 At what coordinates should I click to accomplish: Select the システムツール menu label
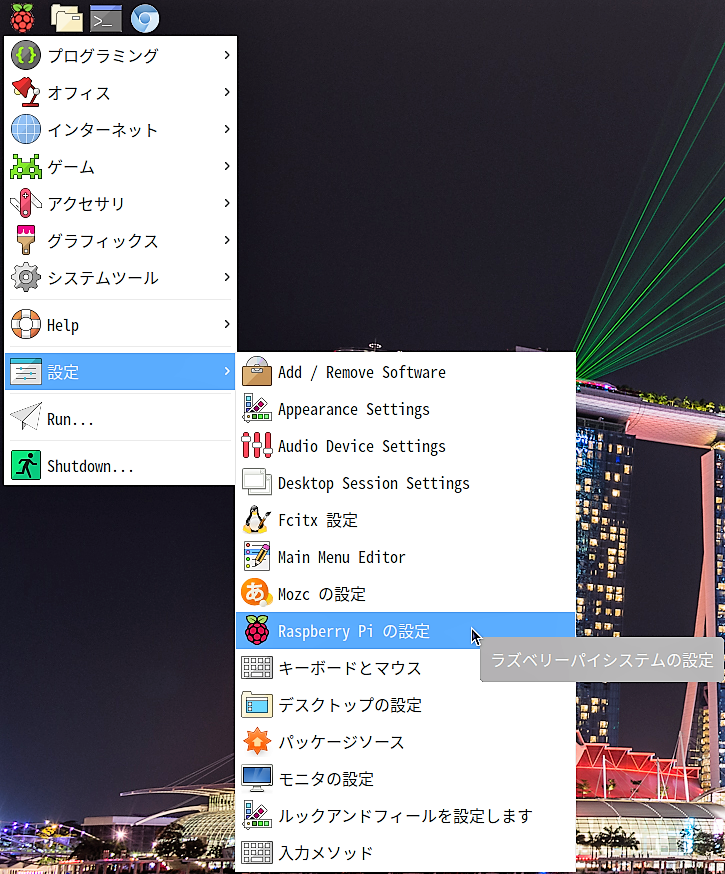click(x=103, y=278)
